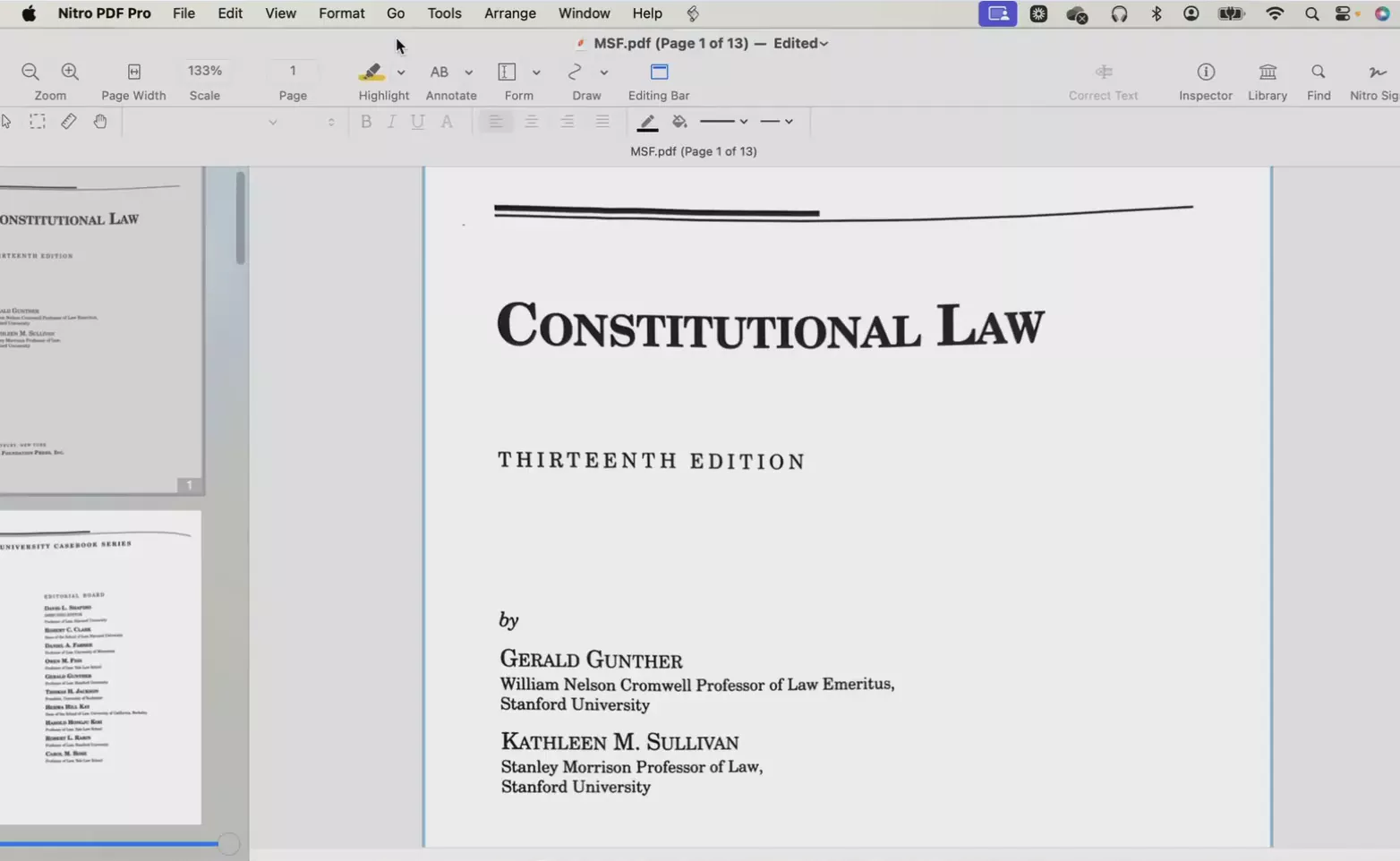Open the Edit menu

[x=230, y=13]
